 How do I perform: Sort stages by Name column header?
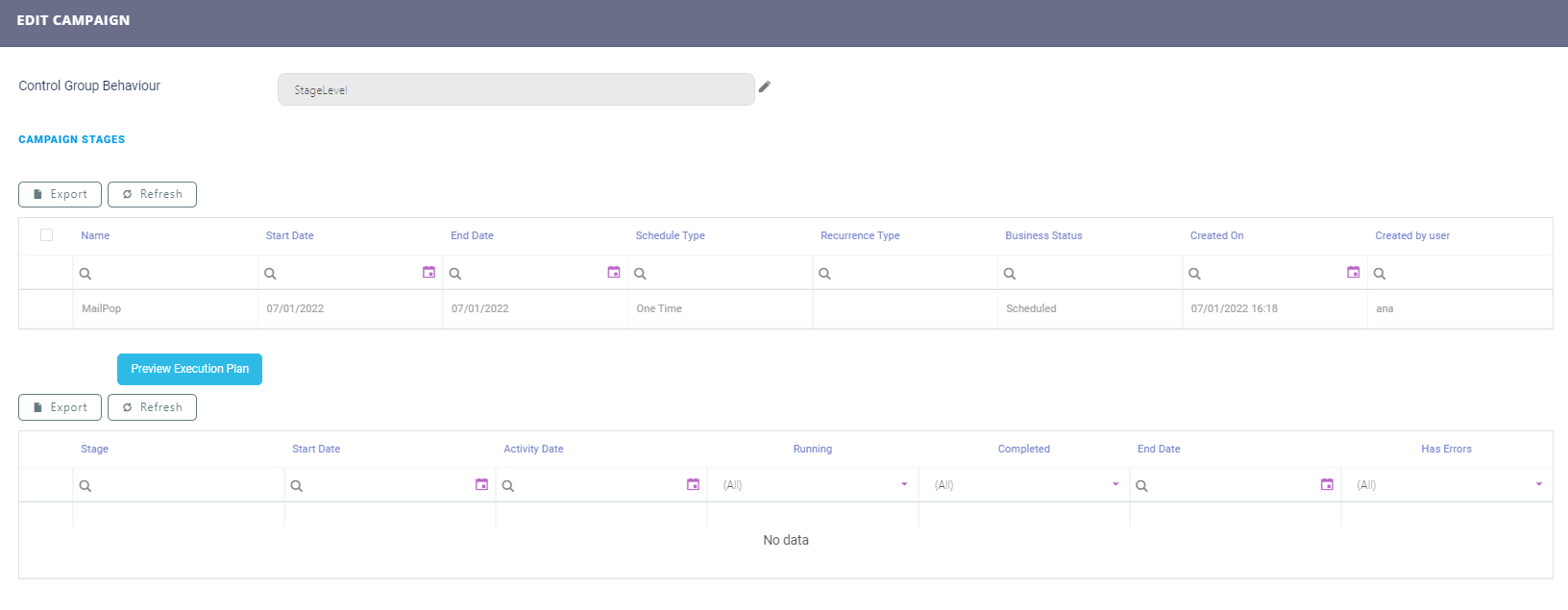click(x=95, y=235)
